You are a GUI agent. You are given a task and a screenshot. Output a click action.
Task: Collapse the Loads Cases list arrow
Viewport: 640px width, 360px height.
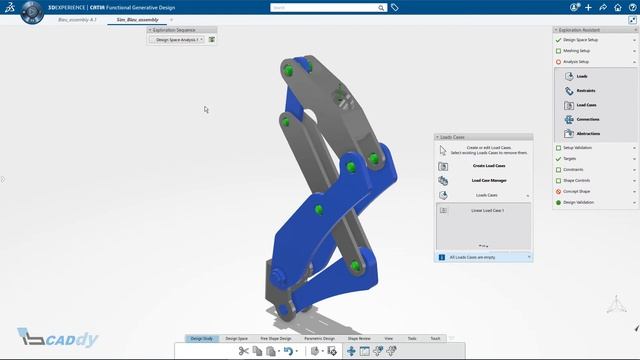[528, 196]
